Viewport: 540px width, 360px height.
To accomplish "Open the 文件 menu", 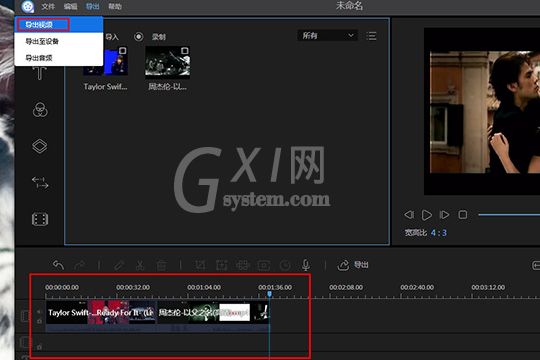I will 48,6.
